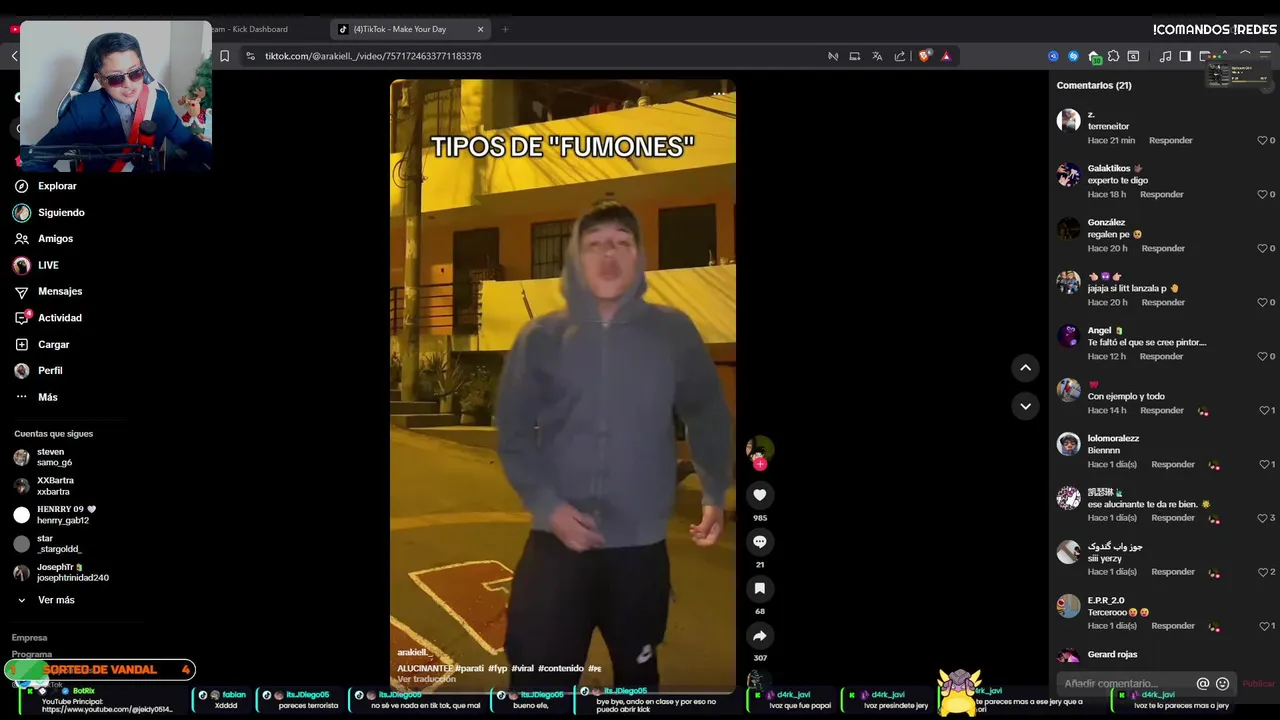Switch to Kick Dashboard browser tab
This screenshot has width=1280, height=720.
pyautogui.click(x=249, y=29)
